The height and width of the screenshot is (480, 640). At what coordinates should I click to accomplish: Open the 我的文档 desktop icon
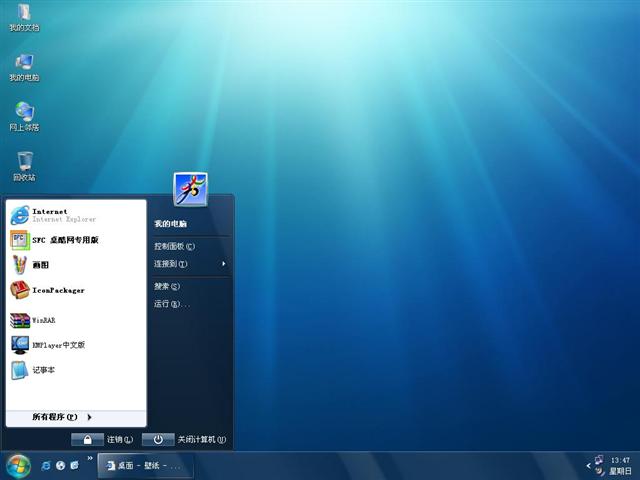[24, 18]
